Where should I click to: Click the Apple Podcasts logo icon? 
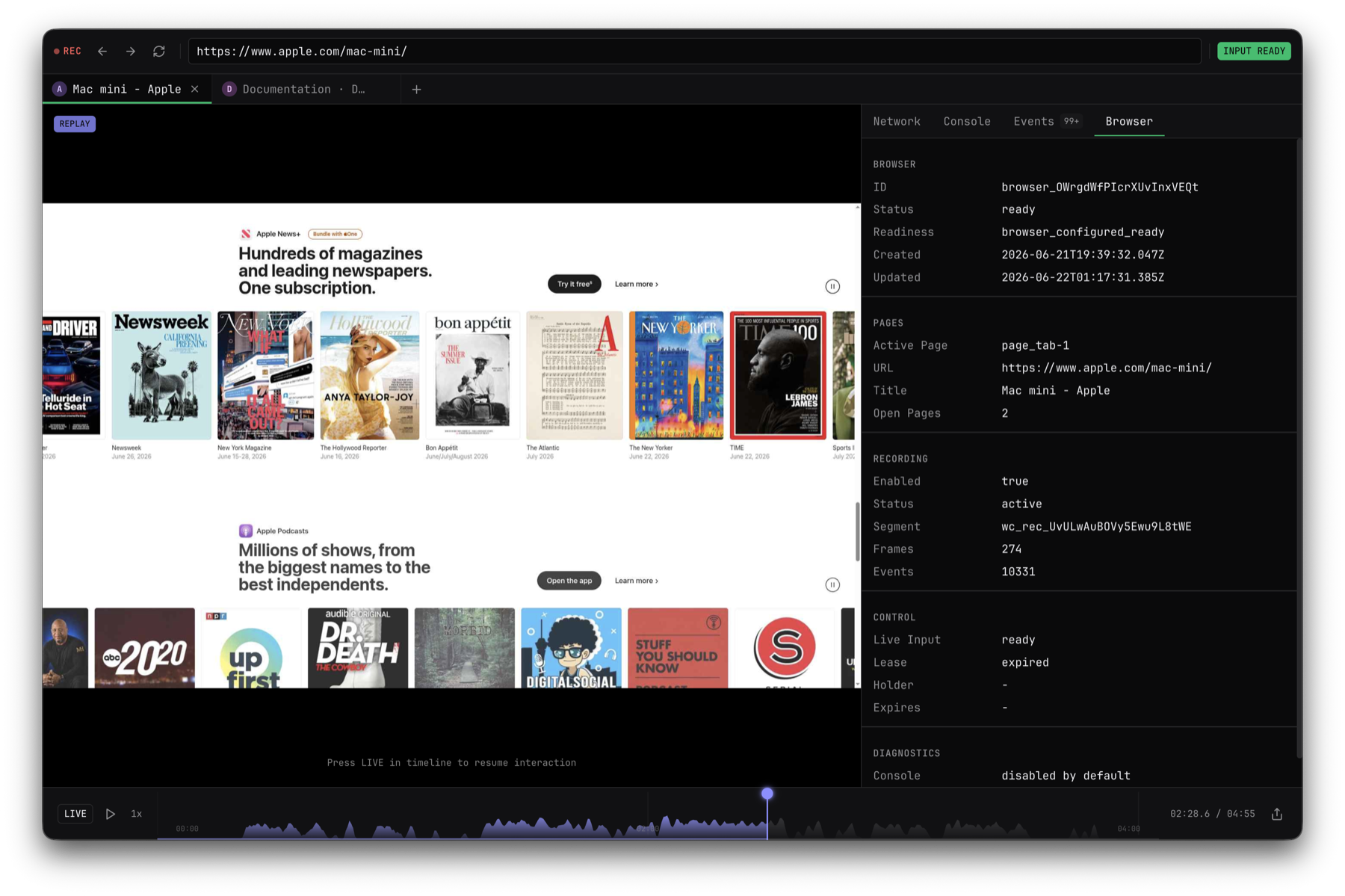click(245, 531)
